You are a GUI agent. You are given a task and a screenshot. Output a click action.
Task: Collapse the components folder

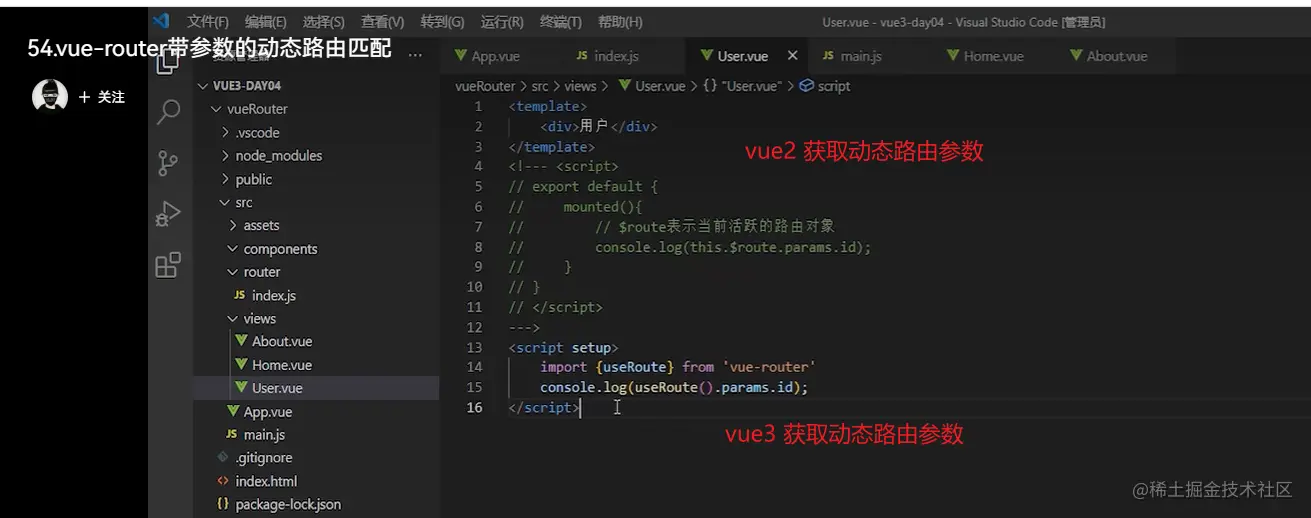pos(233,249)
